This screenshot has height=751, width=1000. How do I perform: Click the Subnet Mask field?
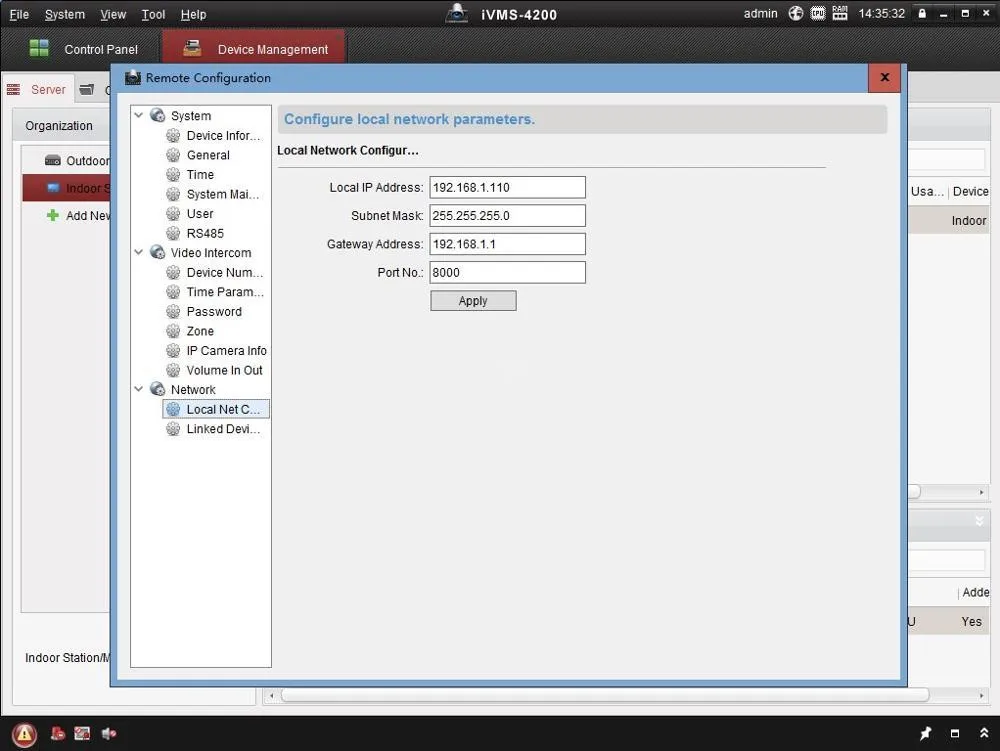coord(507,215)
